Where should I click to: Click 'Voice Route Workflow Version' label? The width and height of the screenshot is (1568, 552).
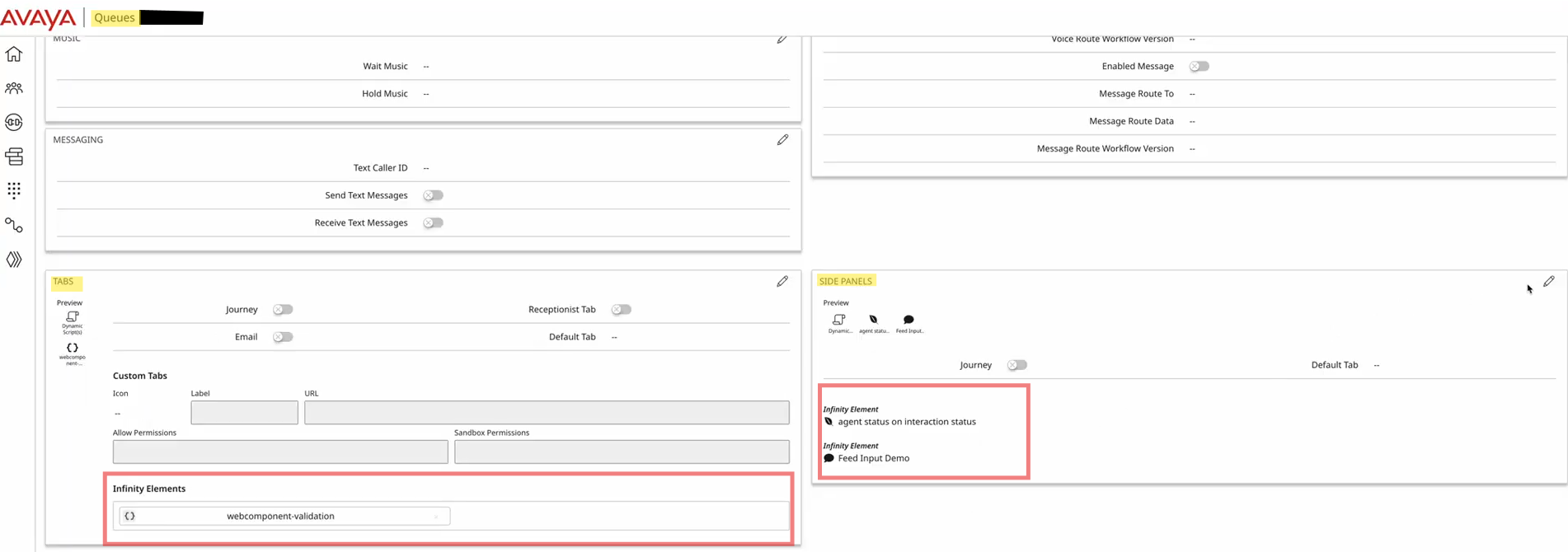[x=1112, y=39]
